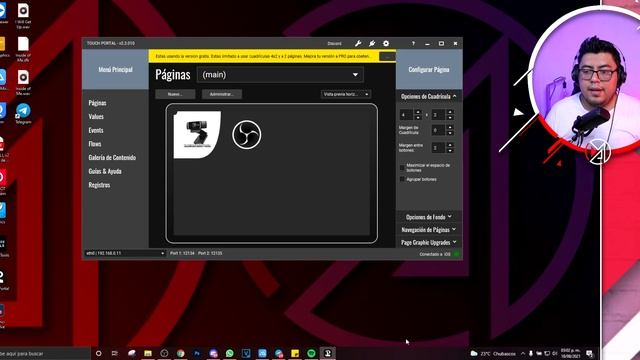Click the Windows taskbar search box
Screen dimensions: 640x360
point(45,353)
